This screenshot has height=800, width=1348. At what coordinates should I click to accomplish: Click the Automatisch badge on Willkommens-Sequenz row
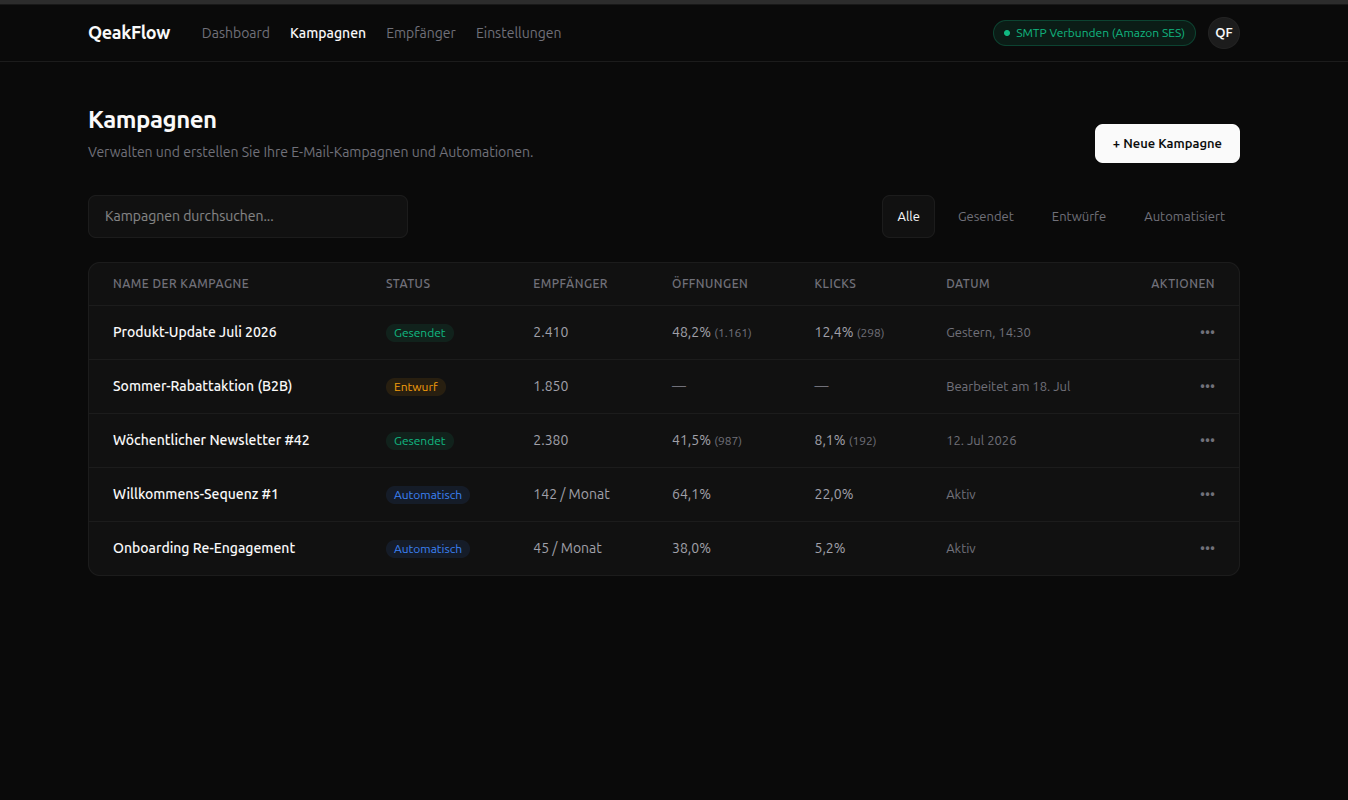coord(428,495)
